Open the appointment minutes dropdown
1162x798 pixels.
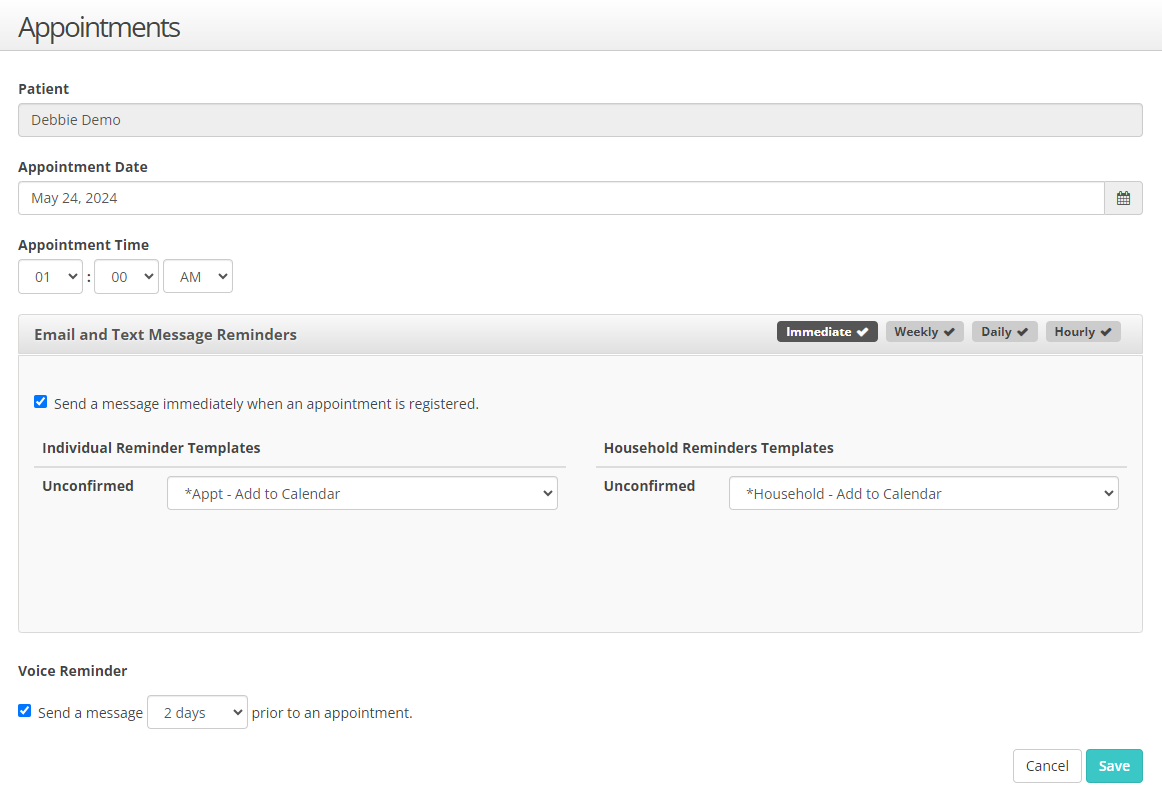(127, 276)
